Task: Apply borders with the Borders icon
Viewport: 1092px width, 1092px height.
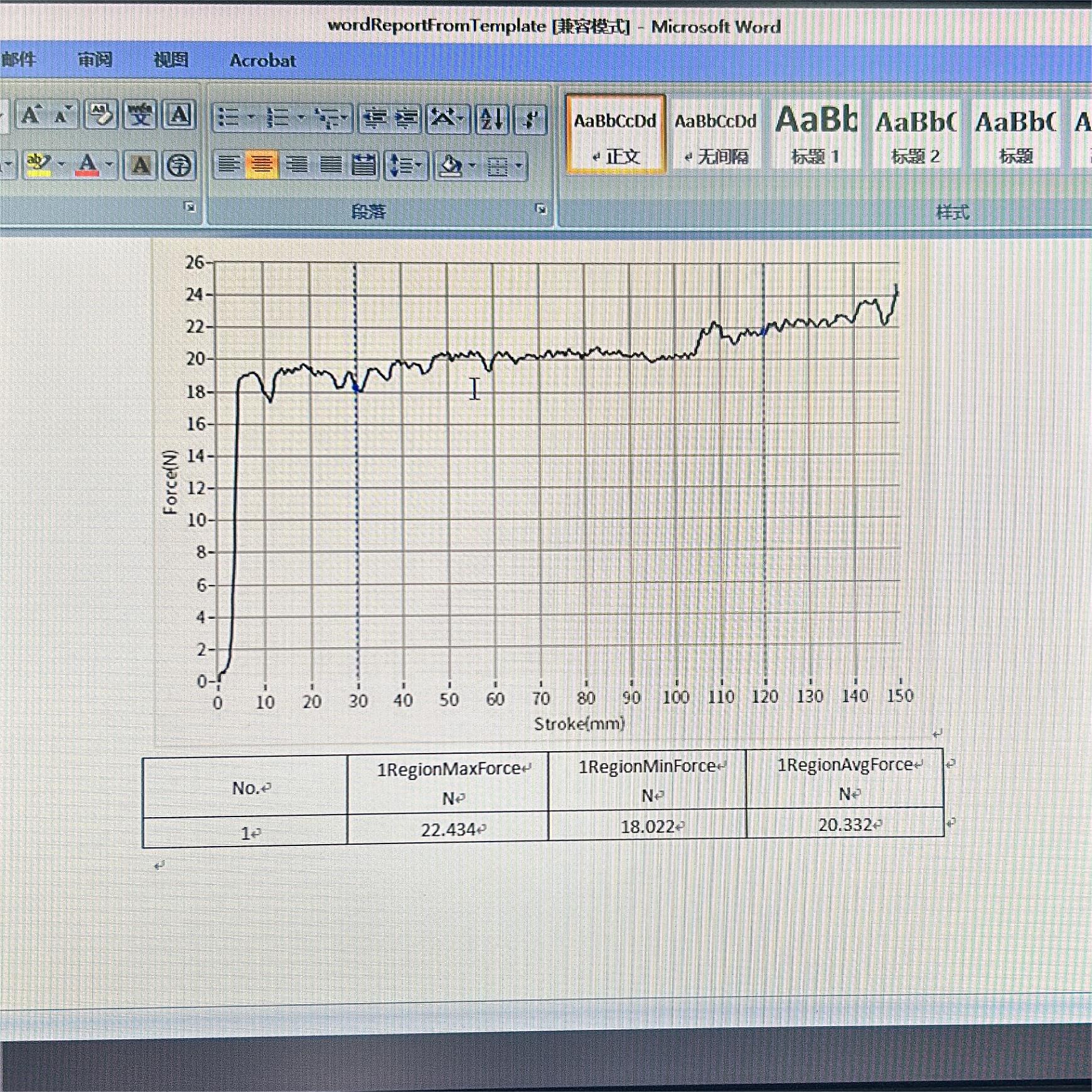Action: 498,167
